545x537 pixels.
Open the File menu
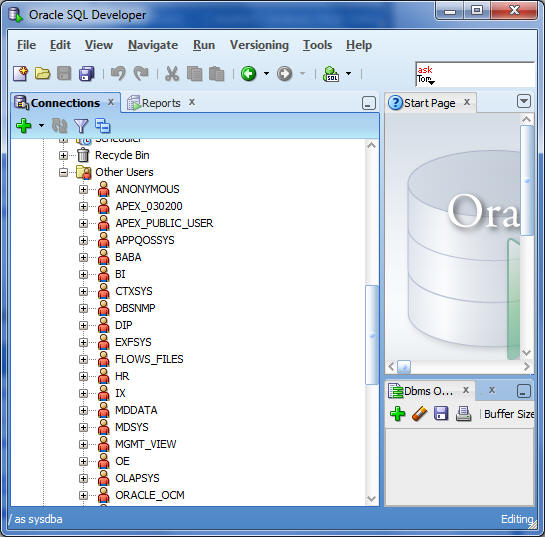tap(26, 45)
